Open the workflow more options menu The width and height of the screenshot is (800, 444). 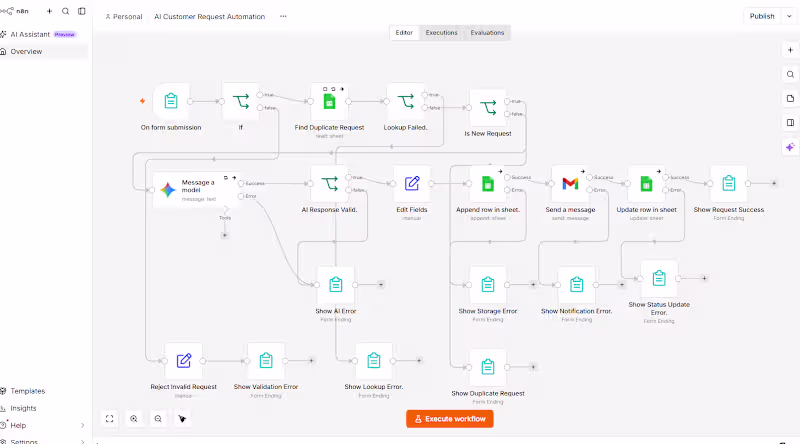click(x=283, y=16)
